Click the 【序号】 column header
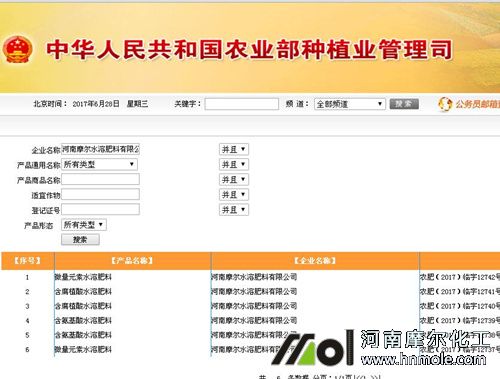 coord(27,261)
